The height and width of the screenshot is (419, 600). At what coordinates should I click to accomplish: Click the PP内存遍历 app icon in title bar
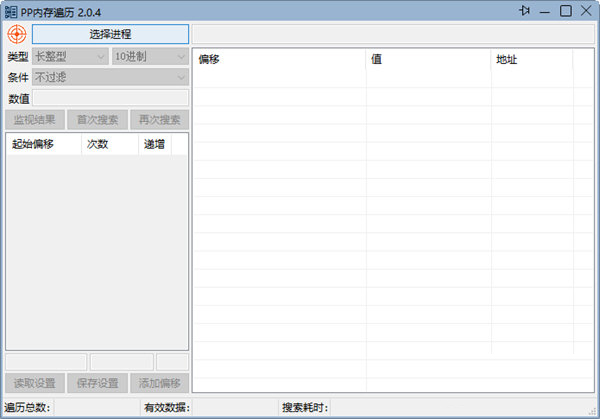(10, 11)
